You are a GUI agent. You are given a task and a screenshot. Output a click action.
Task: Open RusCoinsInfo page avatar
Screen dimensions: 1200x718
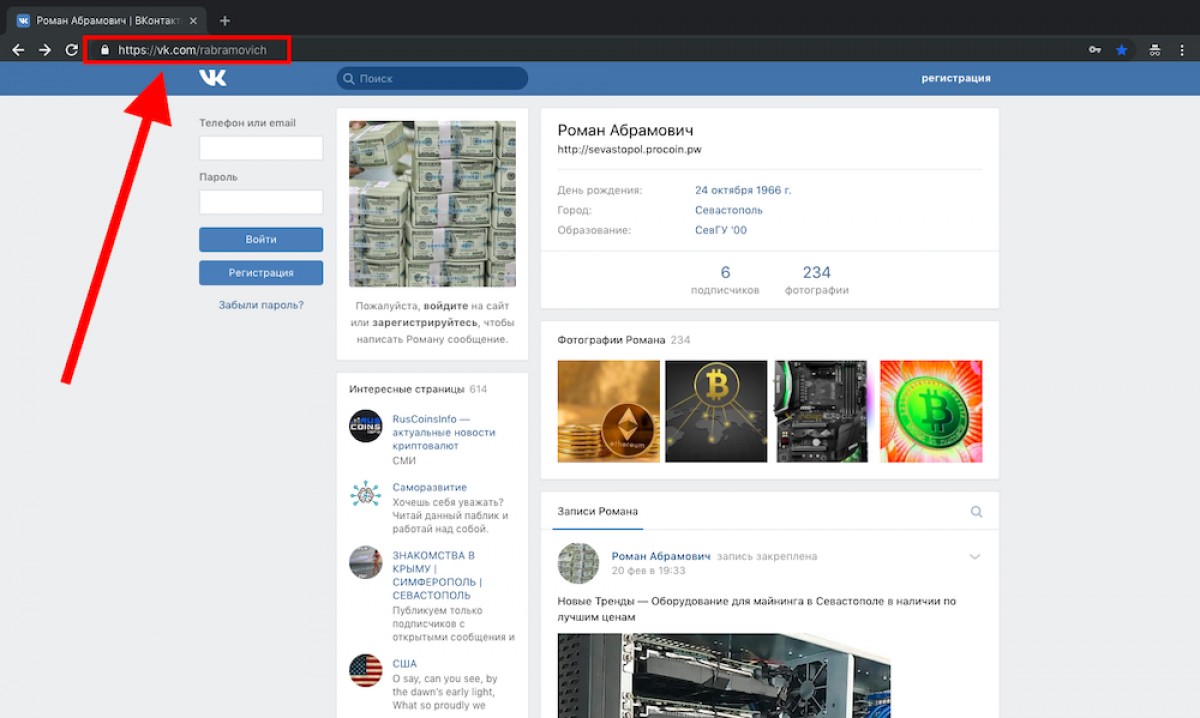[366, 426]
